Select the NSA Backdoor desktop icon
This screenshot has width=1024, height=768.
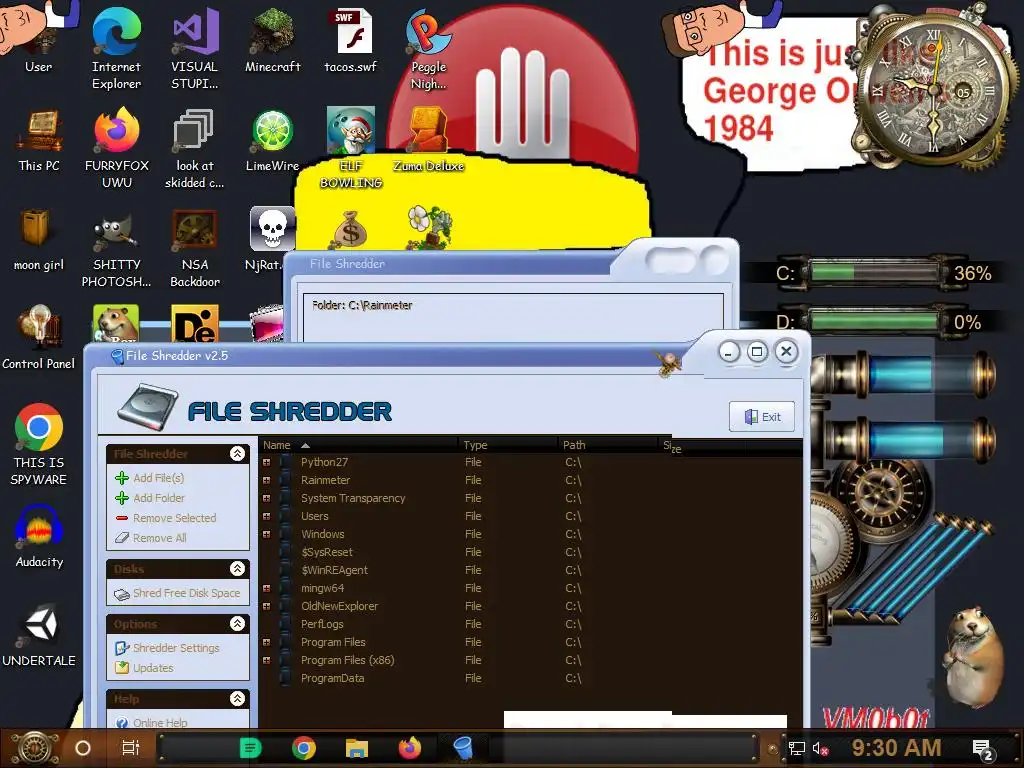(195, 247)
